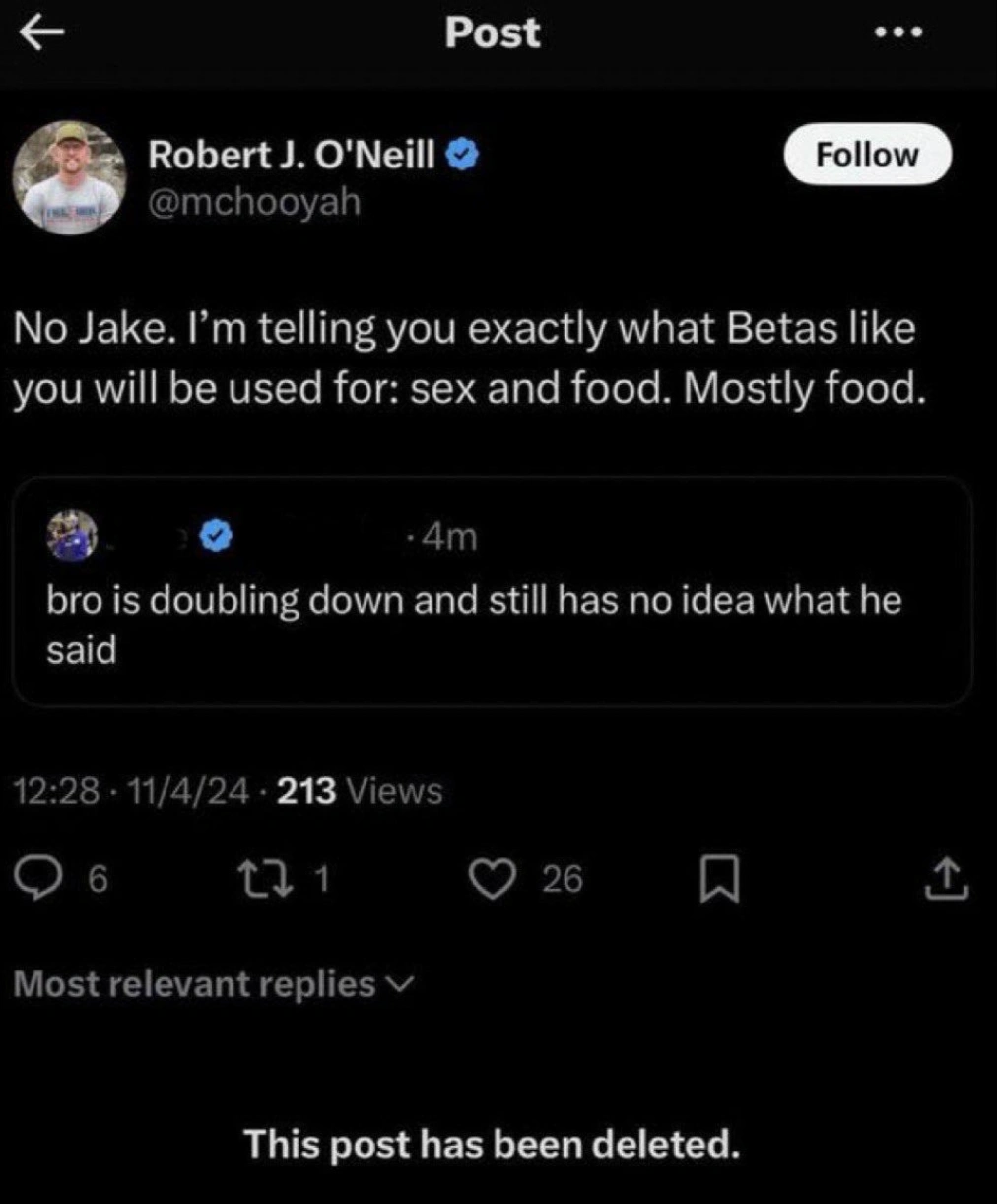The width and height of the screenshot is (997, 1204).
Task: Open the quoted post about doubling down
Action: click(x=491, y=621)
